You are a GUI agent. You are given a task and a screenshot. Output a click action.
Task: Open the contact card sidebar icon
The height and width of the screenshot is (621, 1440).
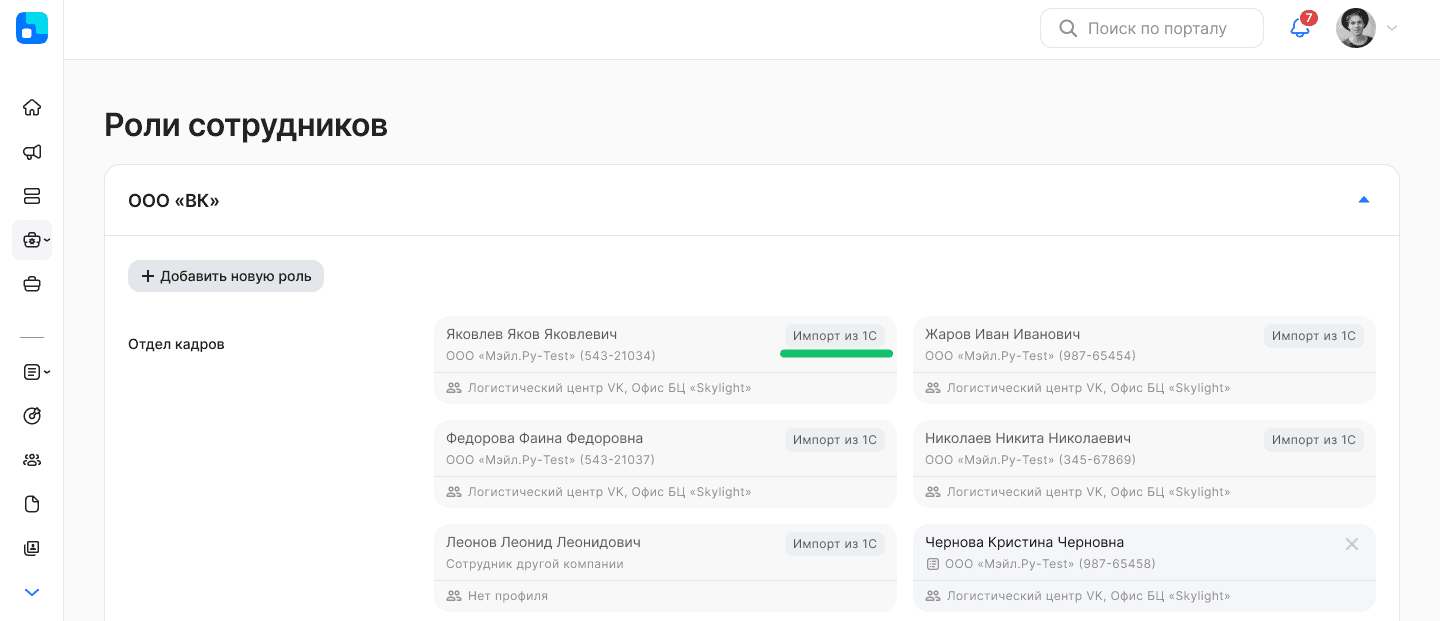click(32, 548)
